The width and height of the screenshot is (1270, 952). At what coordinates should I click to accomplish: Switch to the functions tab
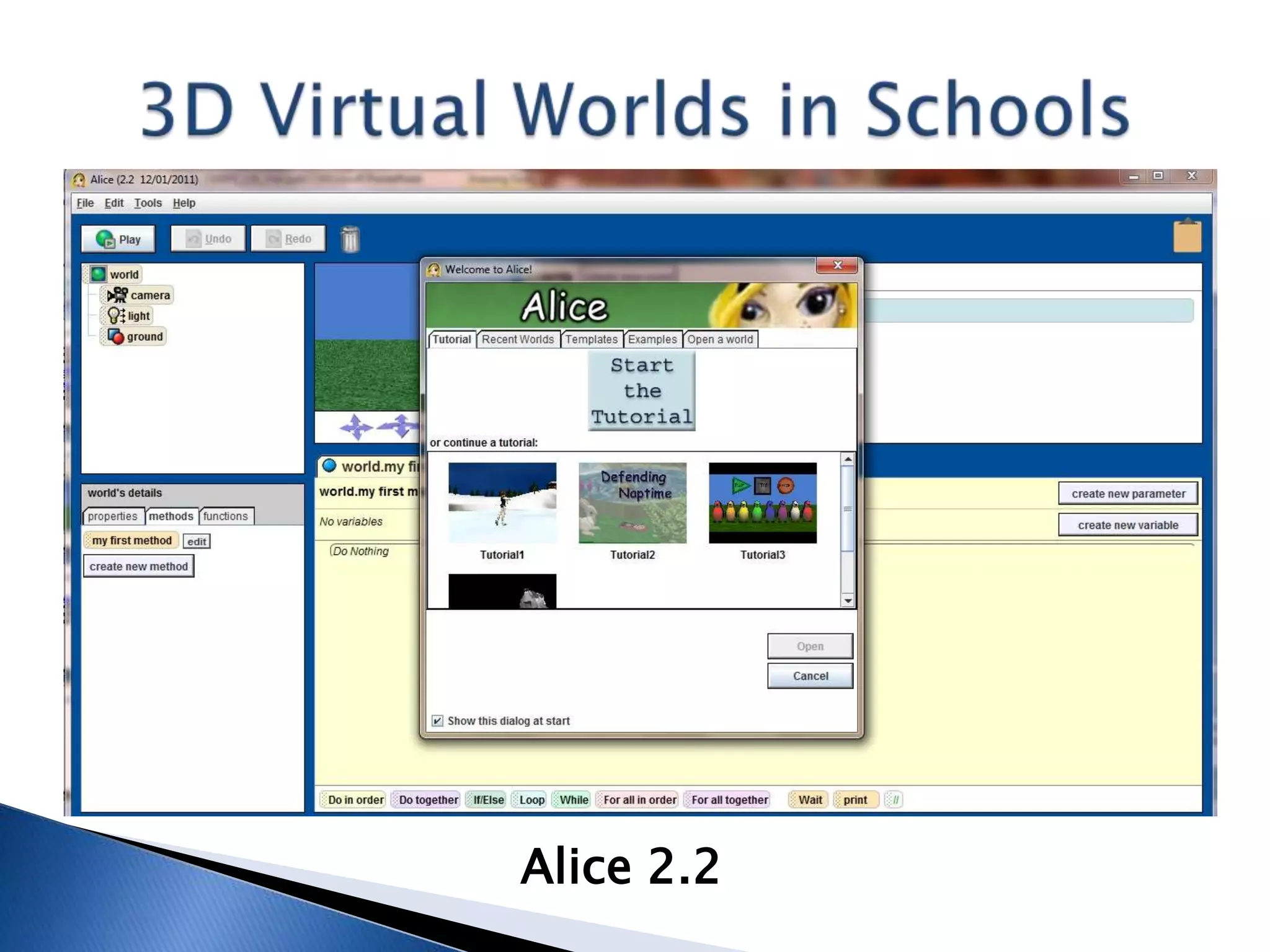(226, 516)
